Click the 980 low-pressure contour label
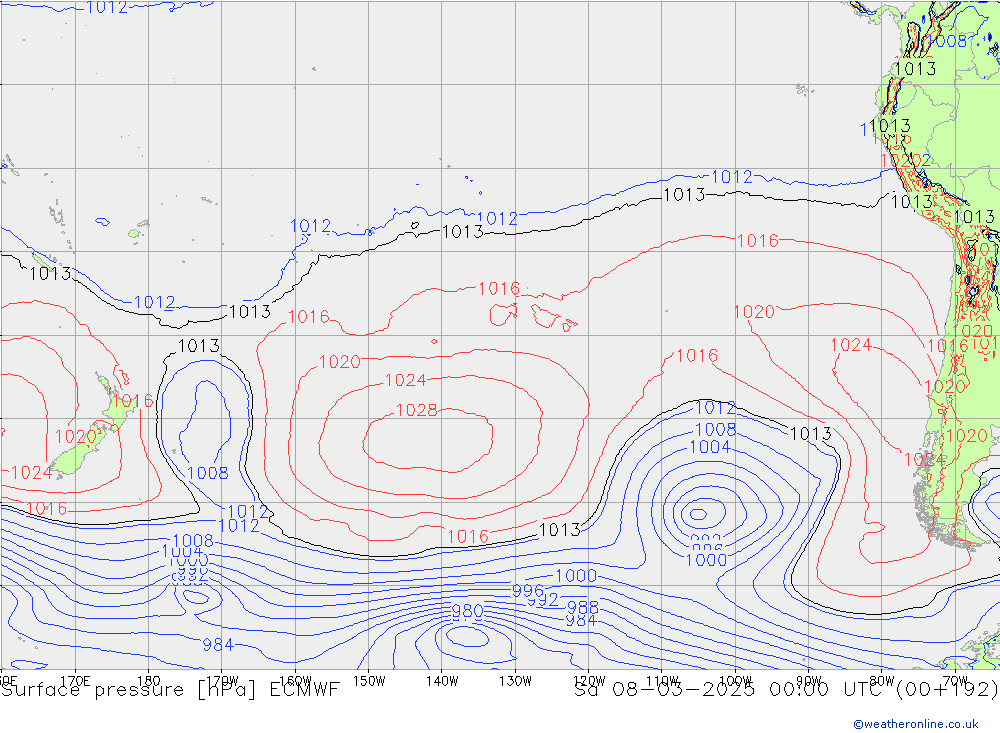 point(467,611)
